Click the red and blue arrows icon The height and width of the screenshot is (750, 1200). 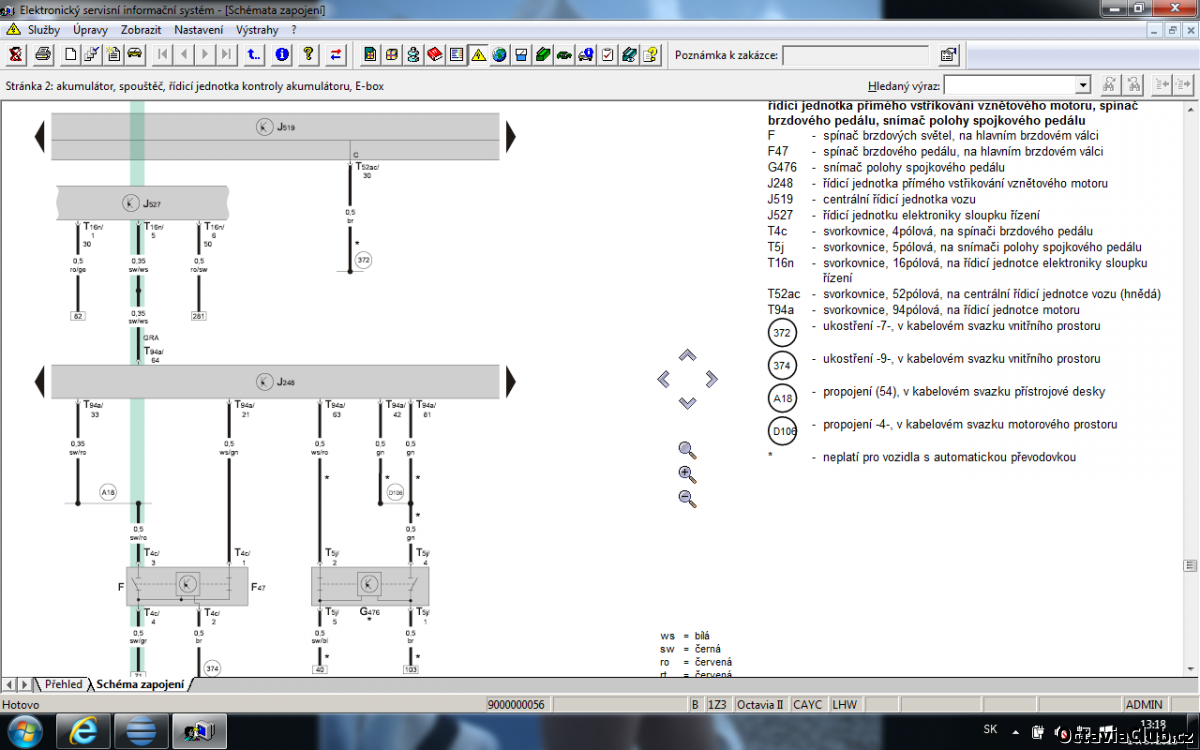click(336, 55)
